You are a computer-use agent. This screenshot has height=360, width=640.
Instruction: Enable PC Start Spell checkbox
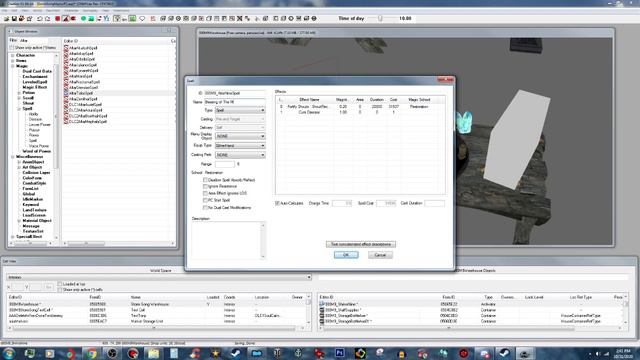(x=205, y=200)
